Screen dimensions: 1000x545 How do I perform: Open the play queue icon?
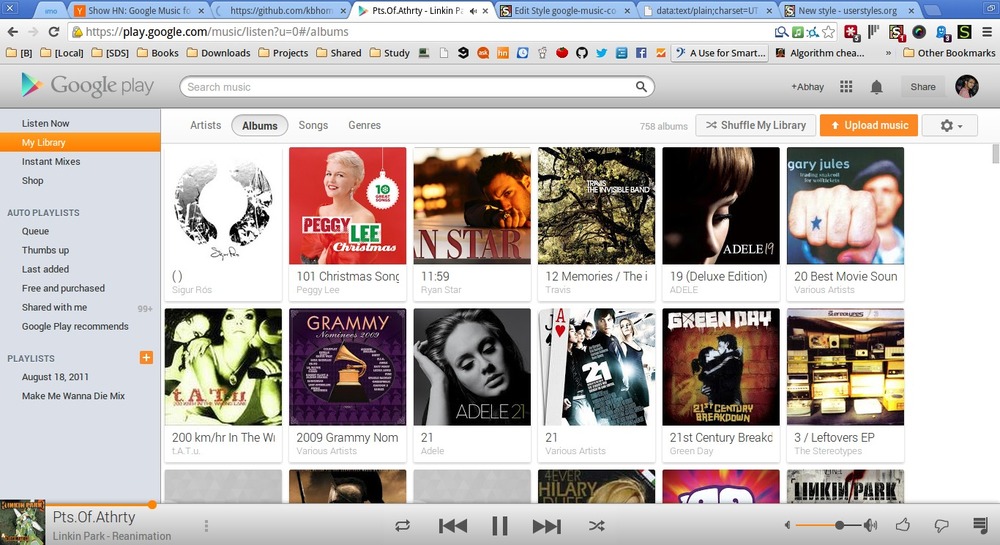(x=980, y=525)
